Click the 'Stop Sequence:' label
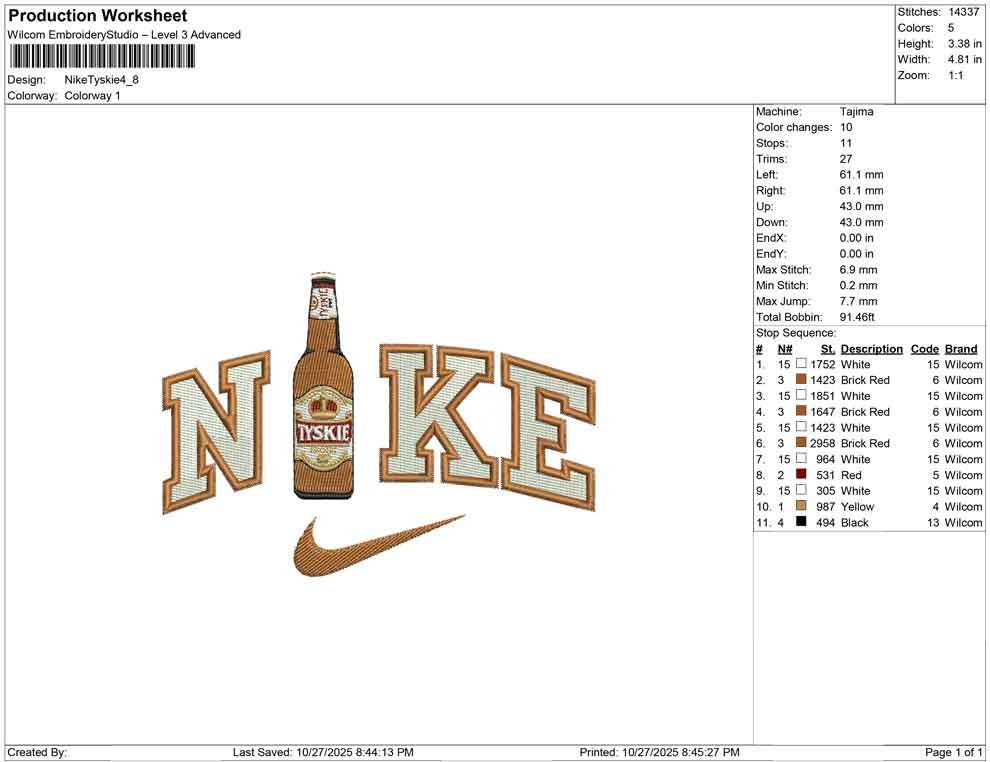This screenshot has height=762, width=990. pyautogui.click(x=796, y=333)
